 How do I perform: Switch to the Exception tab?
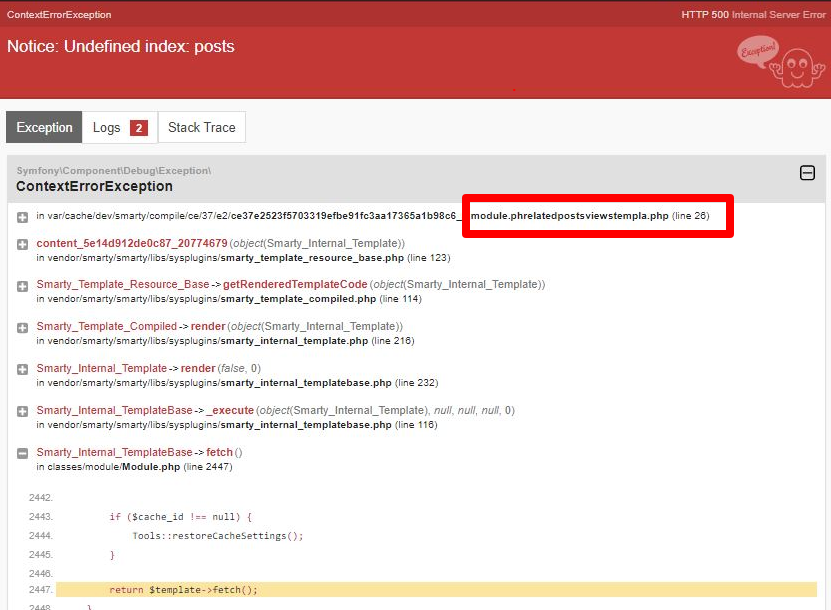(x=44, y=127)
